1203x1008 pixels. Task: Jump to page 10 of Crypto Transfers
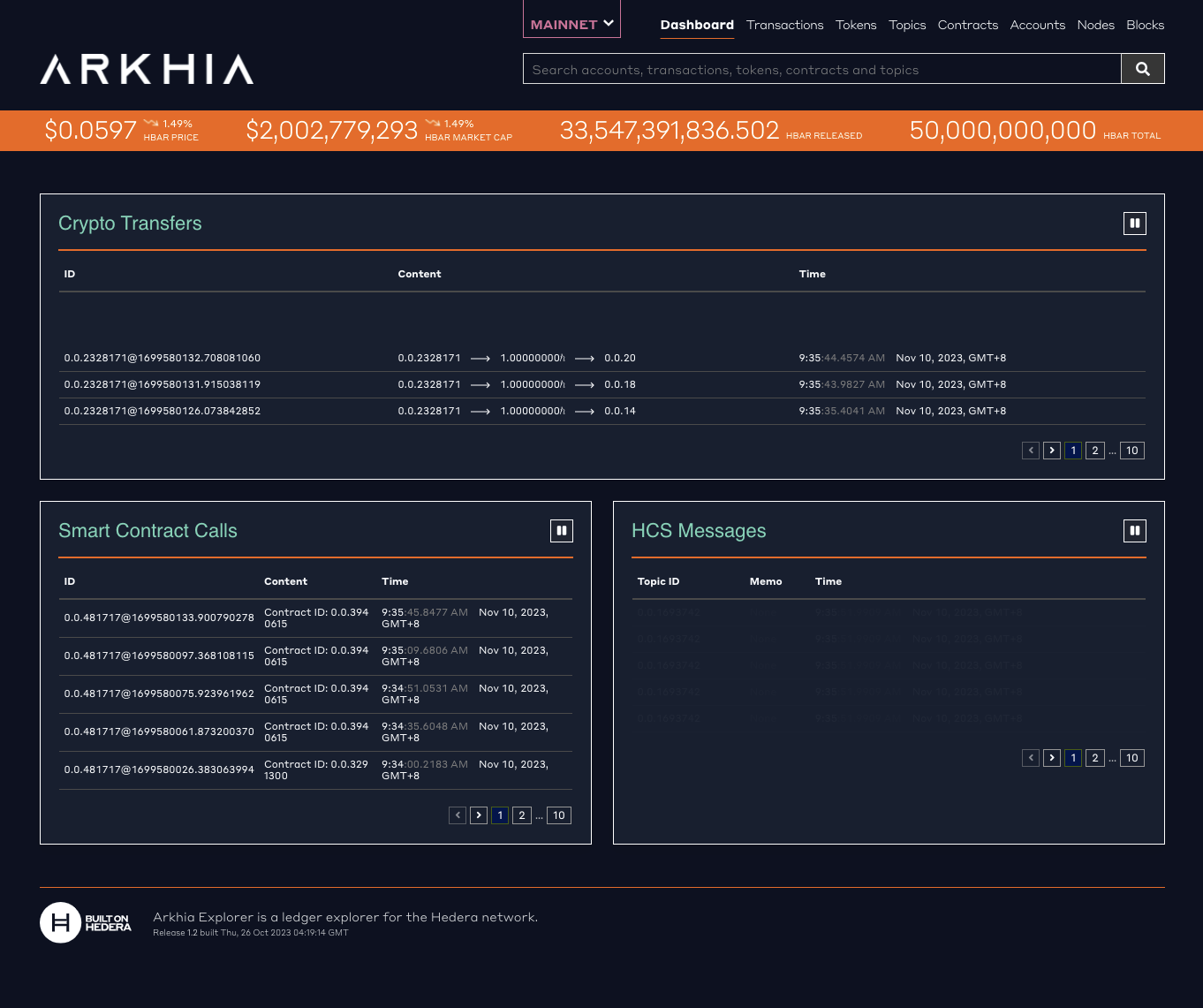pyautogui.click(x=1131, y=451)
